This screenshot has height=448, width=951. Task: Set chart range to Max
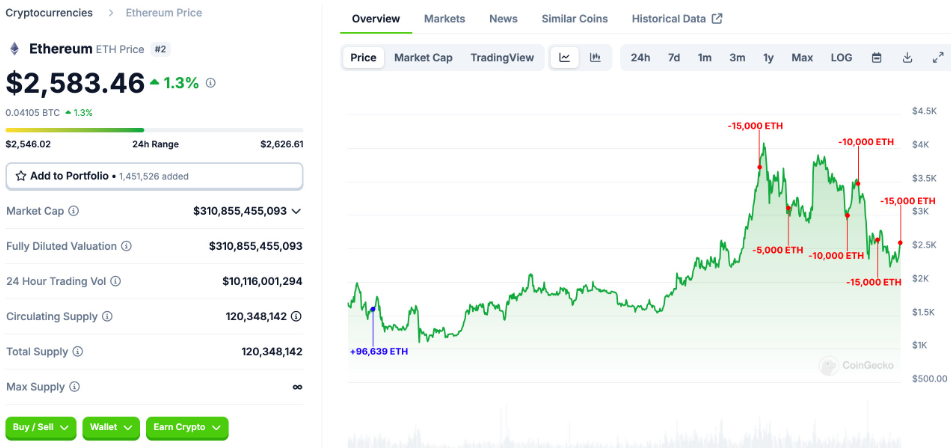[802, 58]
